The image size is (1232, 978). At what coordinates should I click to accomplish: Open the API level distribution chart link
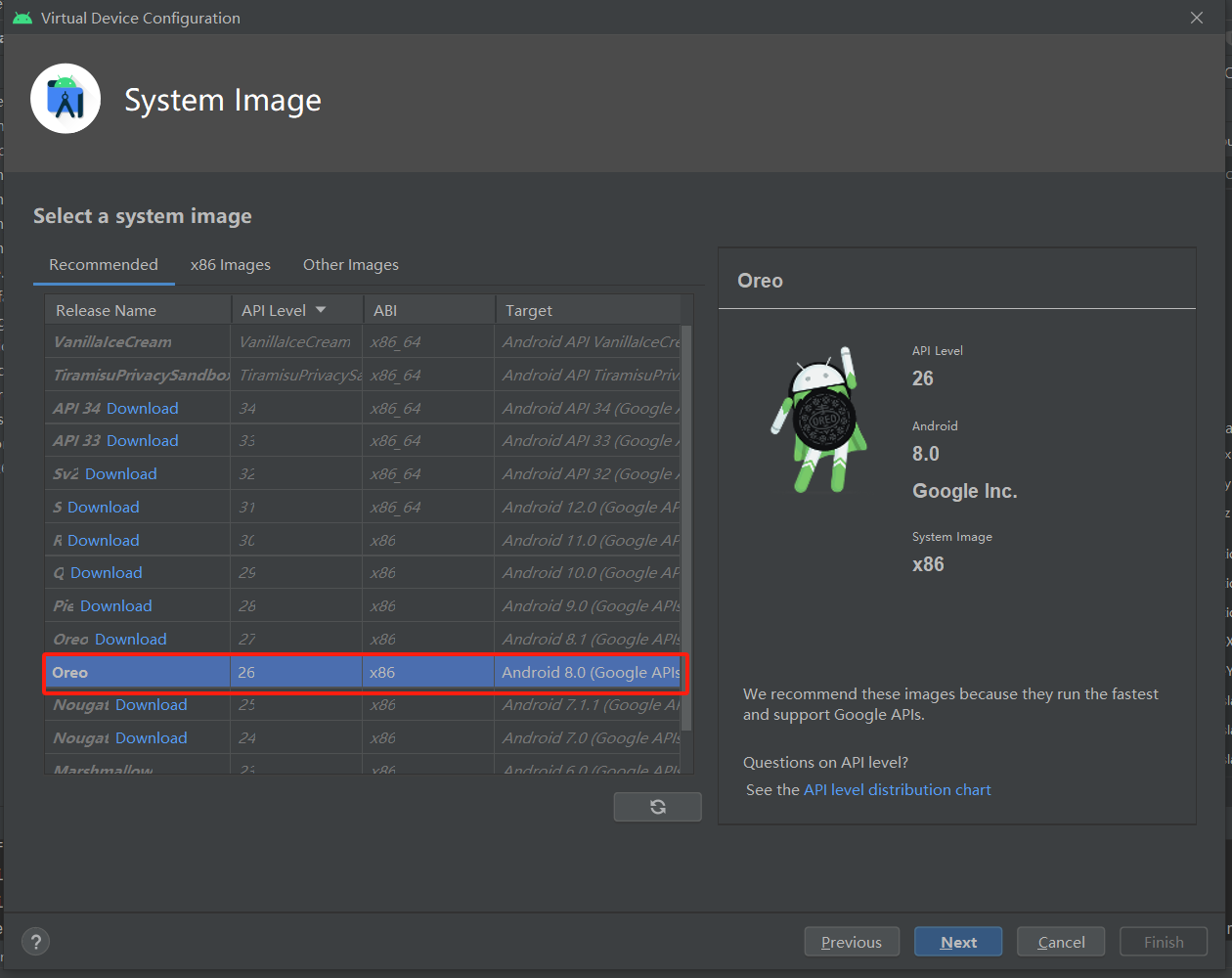(898, 789)
